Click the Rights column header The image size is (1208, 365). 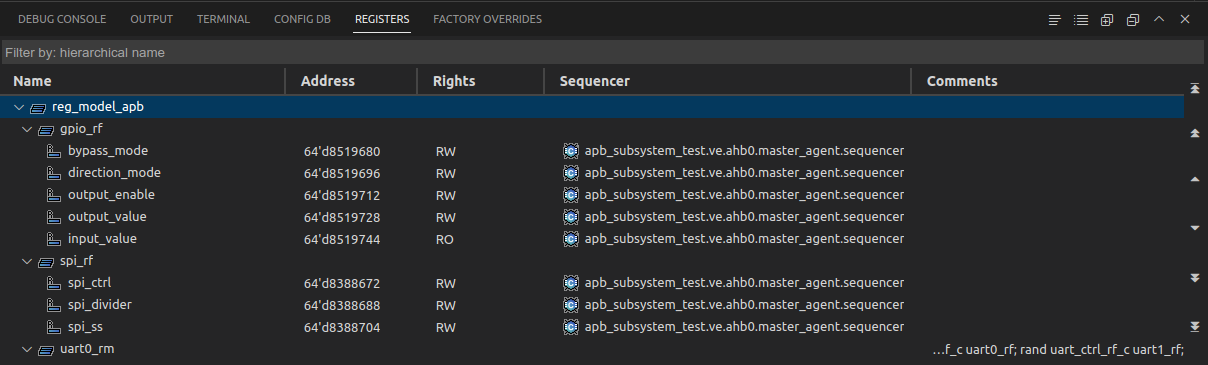click(481, 81)
